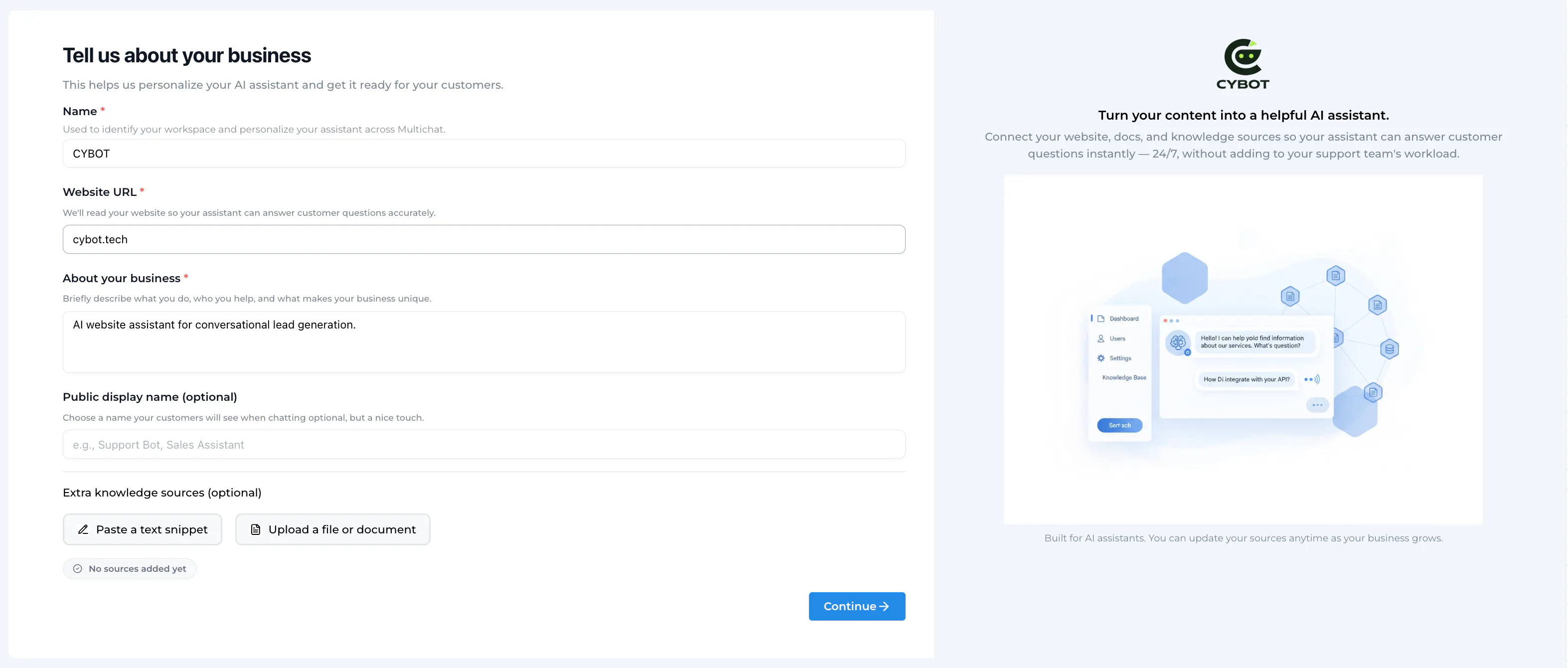Click the Paste a text snippet button
Viewport: 1568px width, 668px height.
143,530
